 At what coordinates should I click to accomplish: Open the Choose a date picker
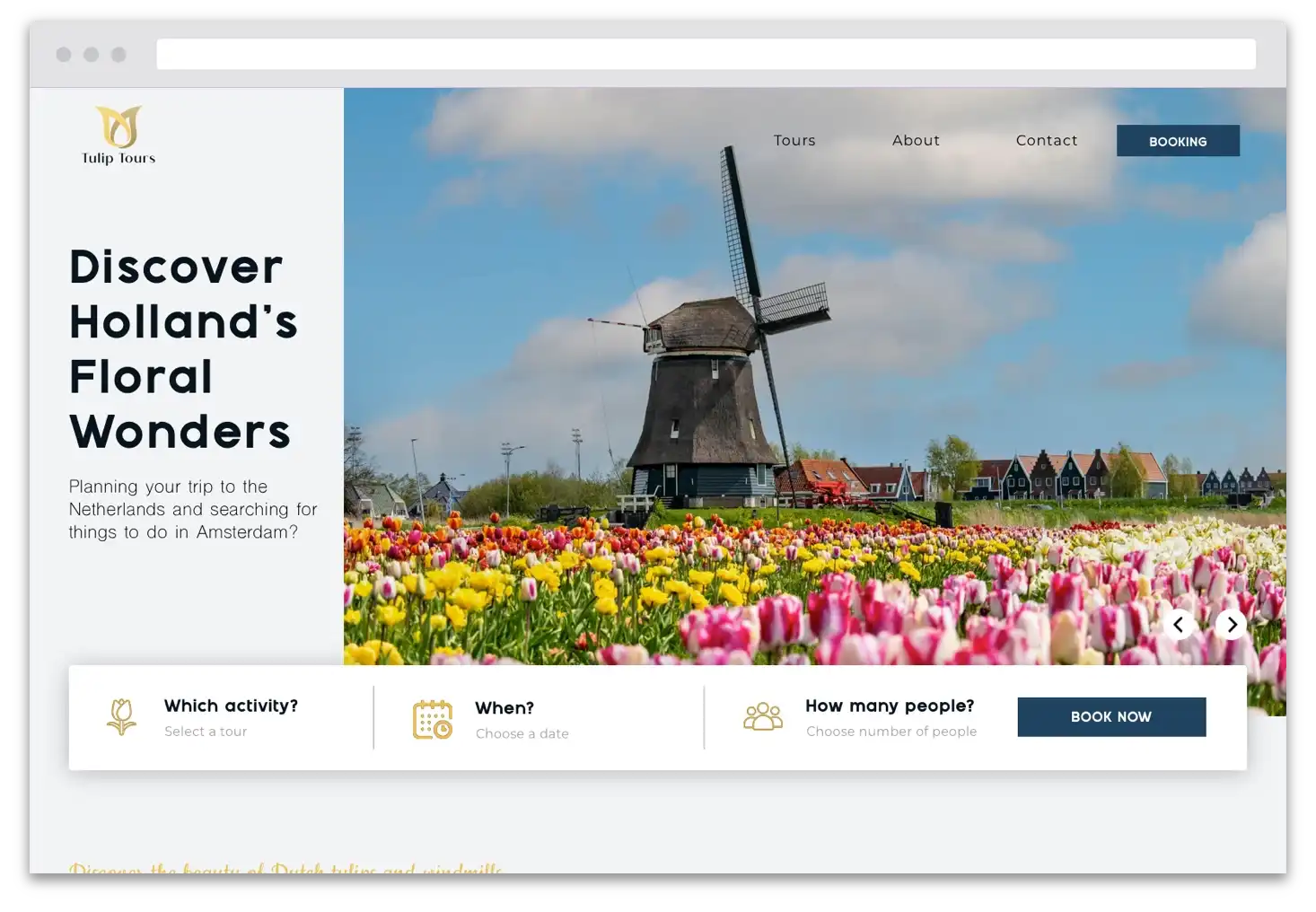click(522, 733)
